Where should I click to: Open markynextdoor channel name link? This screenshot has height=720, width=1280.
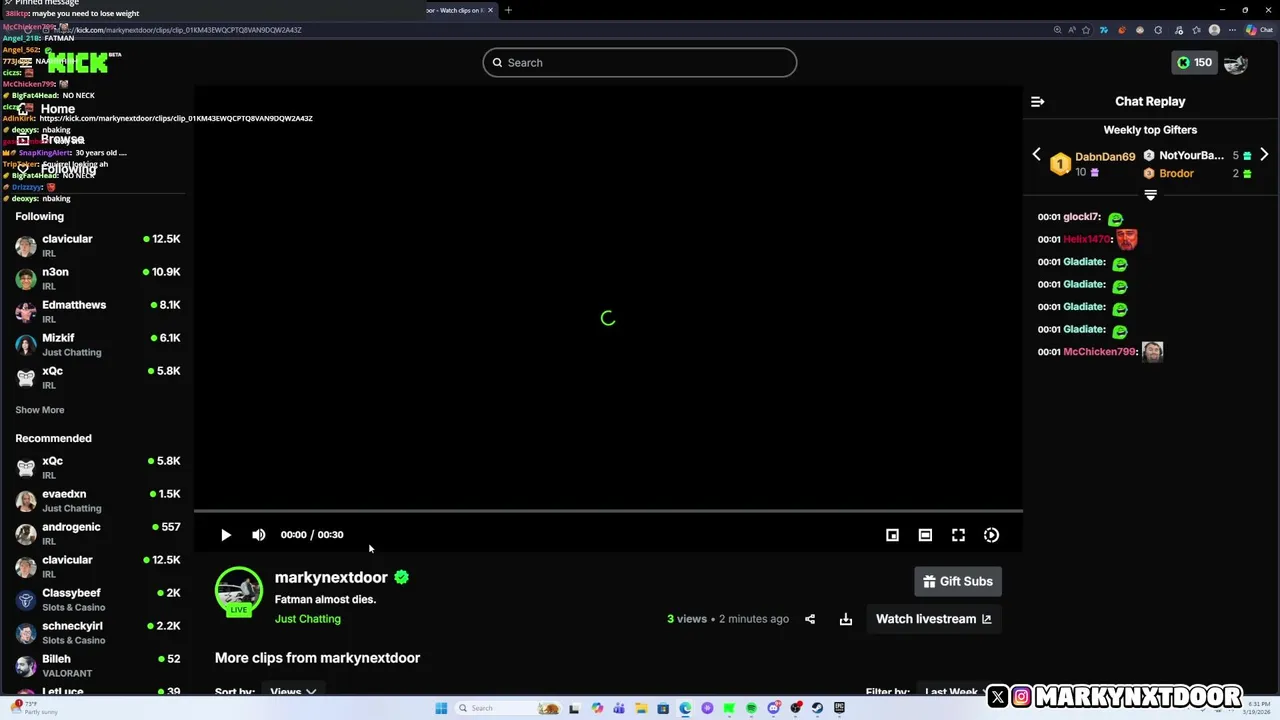click(x=331, y=577)
